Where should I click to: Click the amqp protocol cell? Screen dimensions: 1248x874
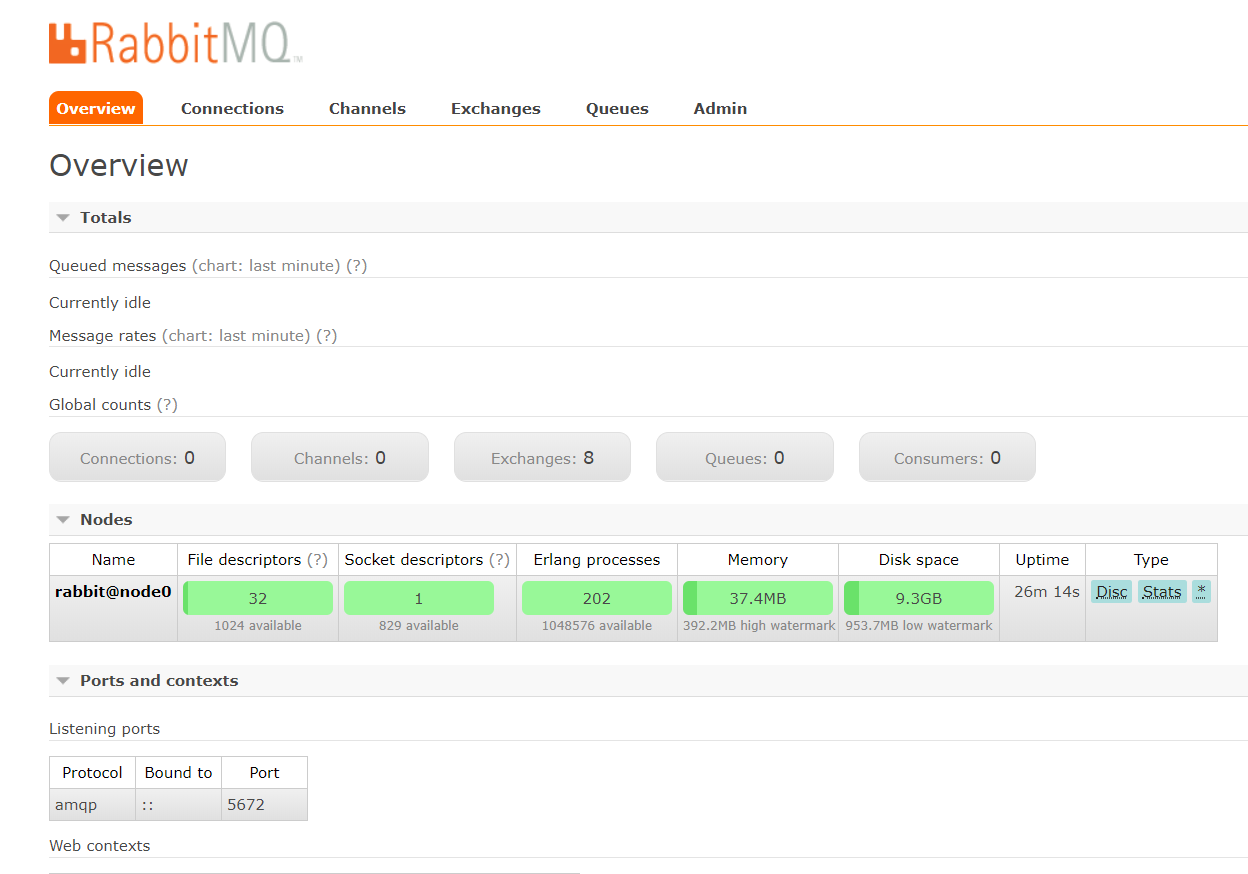click(x=92, y=804)
